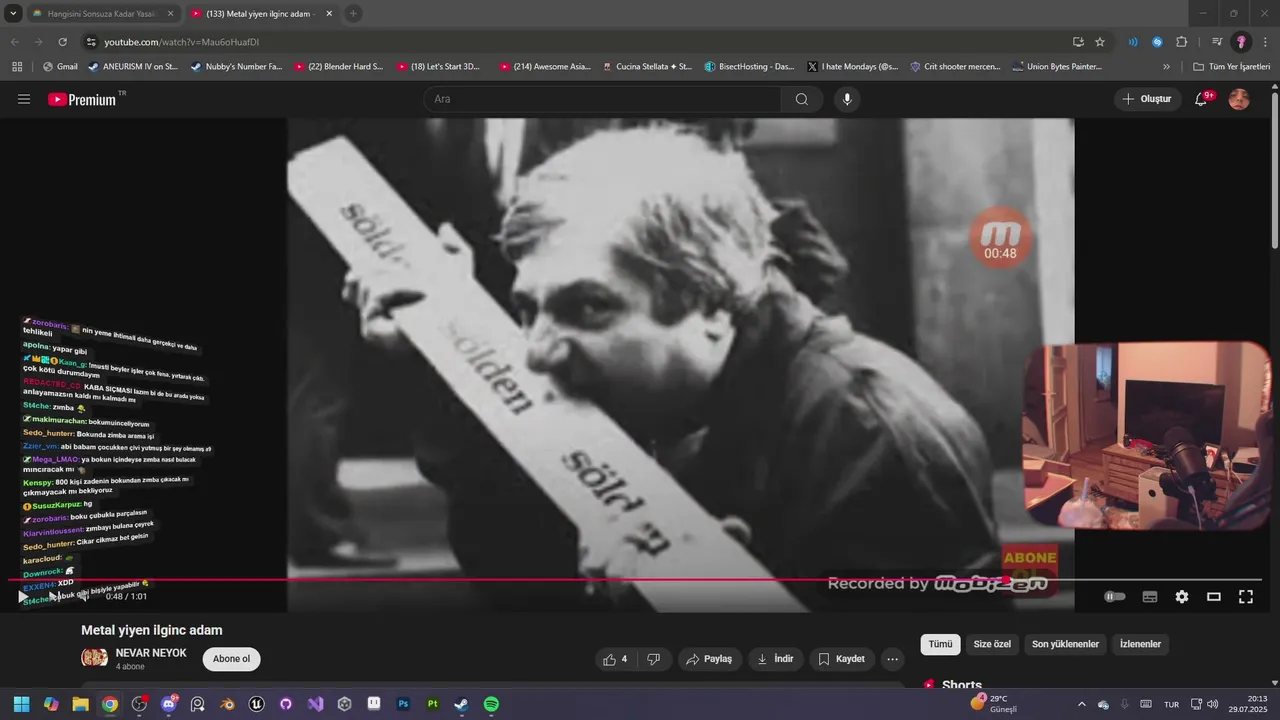Open the Chrome apps grid shortcut
The width and height of the screenshot is (1280, 720).
click(17, 67)
